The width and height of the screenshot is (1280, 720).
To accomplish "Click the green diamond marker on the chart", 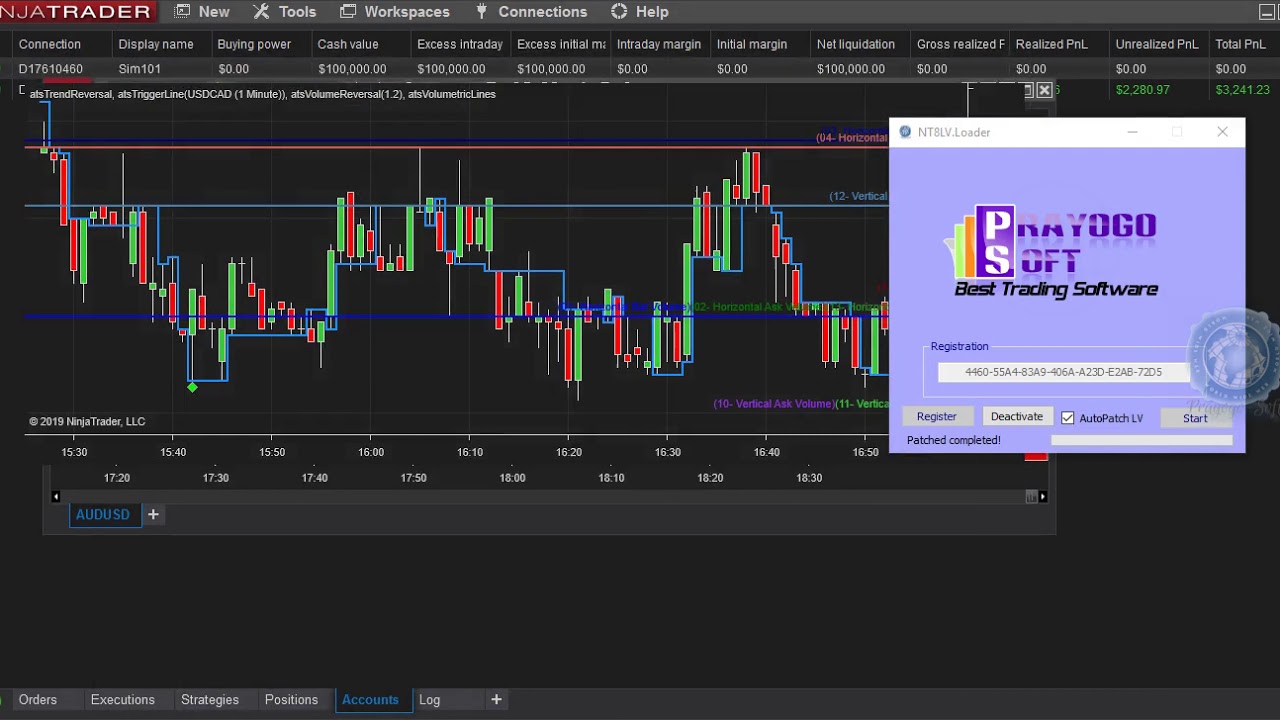I will tap(192, 387).
